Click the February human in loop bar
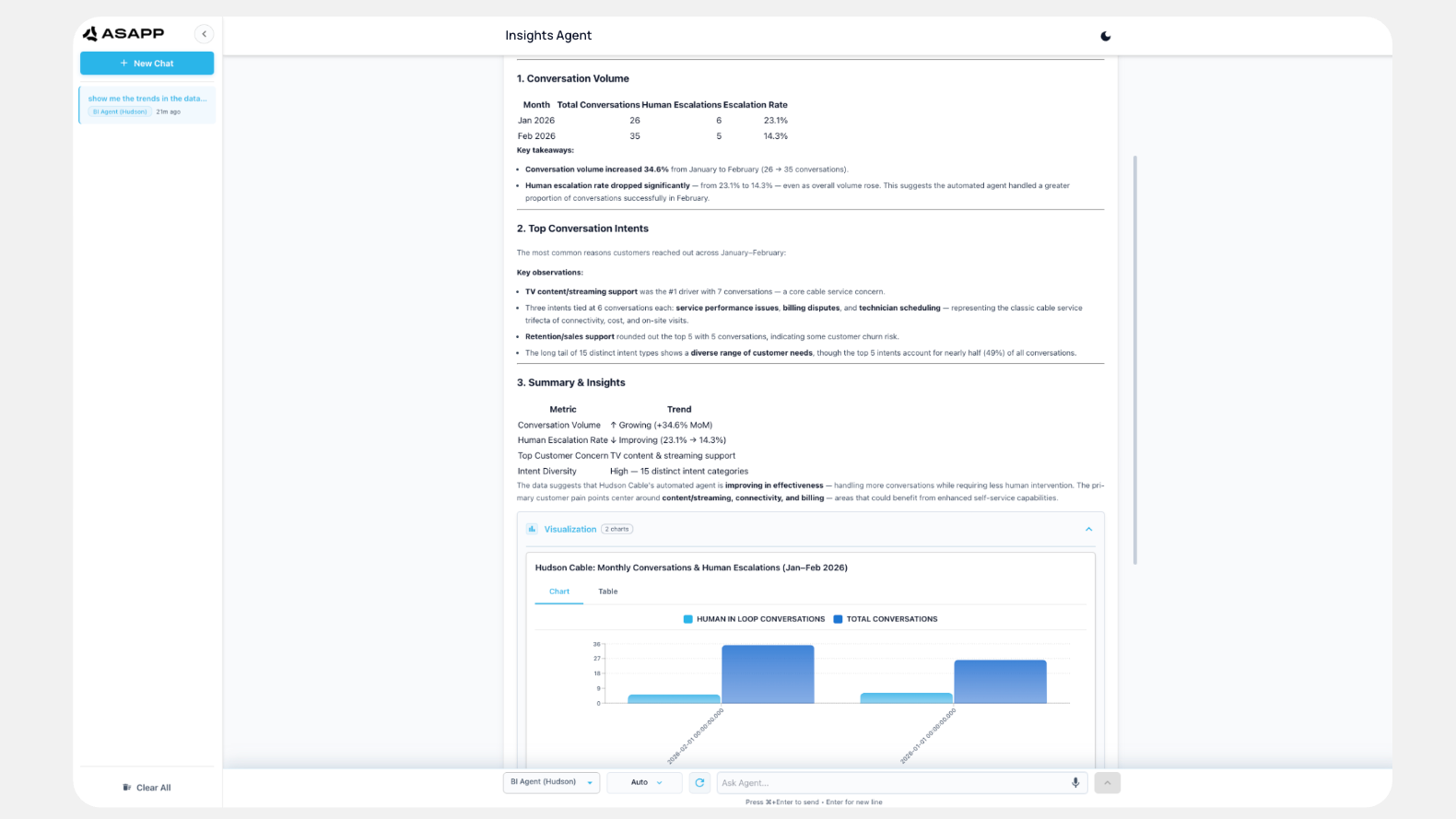The image size is (1456, 819). click(674, 699)
